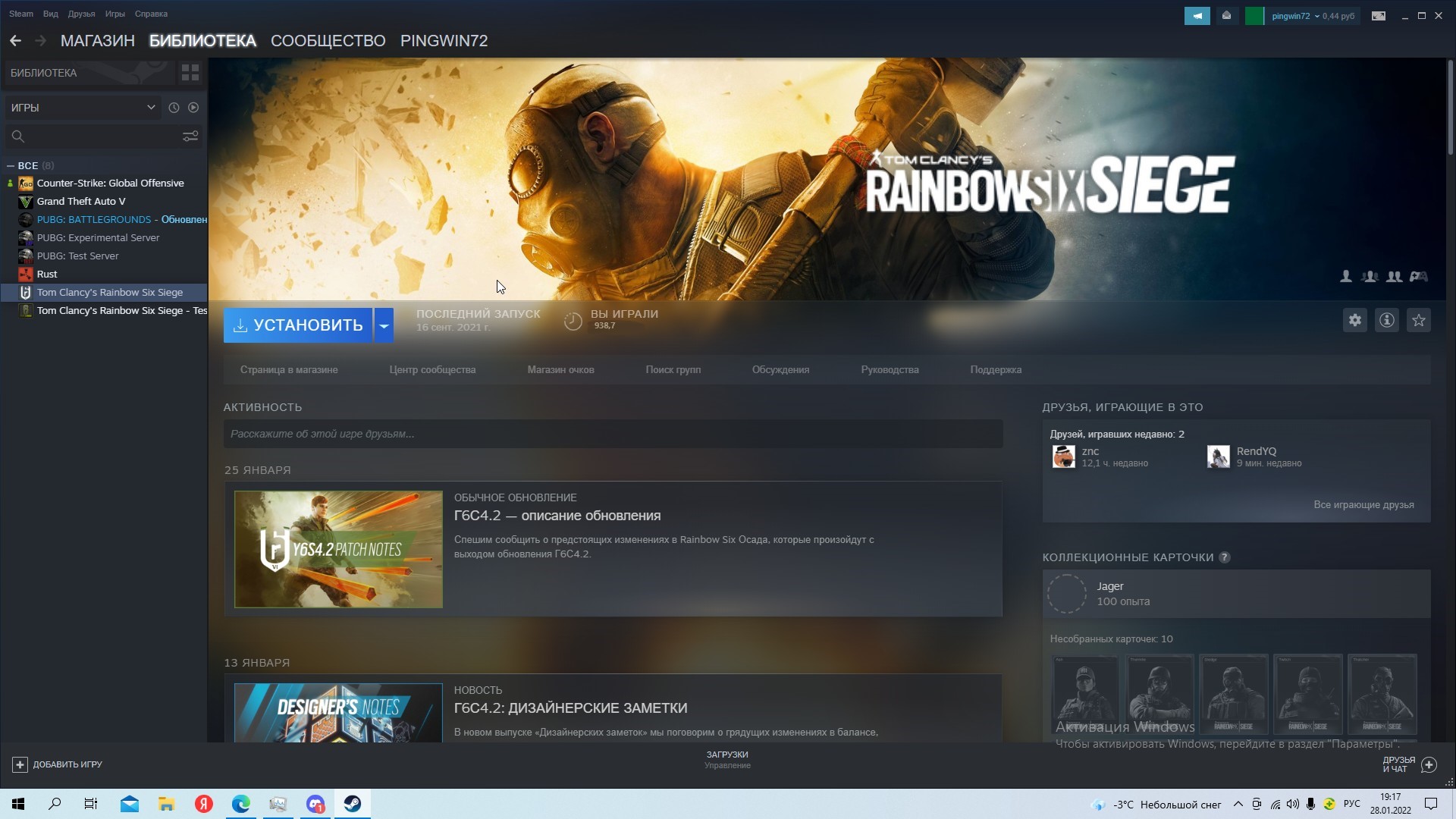This screenshot has width=1456, height=819.
Task: Click plus icon next to Add Game
Action: pos(20,764)
